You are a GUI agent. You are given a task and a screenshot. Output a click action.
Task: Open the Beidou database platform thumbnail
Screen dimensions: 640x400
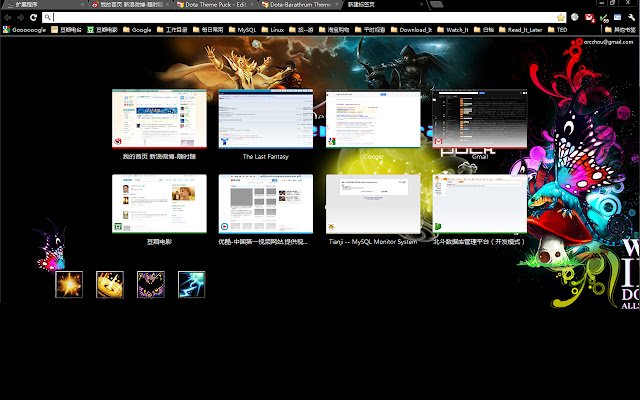coord(480,204)
